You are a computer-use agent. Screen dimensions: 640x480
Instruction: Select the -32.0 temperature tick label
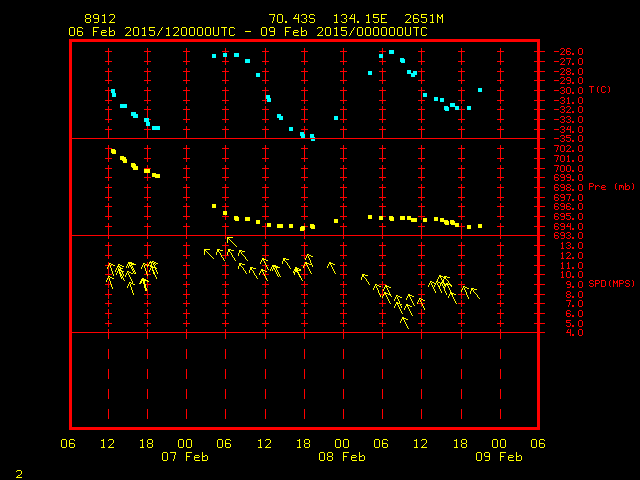(569, 110)
